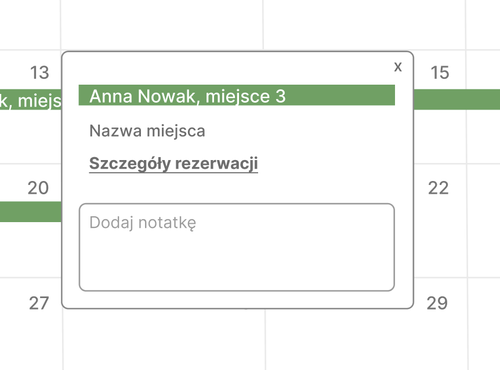This screenshot has width=500, height=370.
Task: Click the calendar cell area directly below the popup's left half
Action: 164,340
